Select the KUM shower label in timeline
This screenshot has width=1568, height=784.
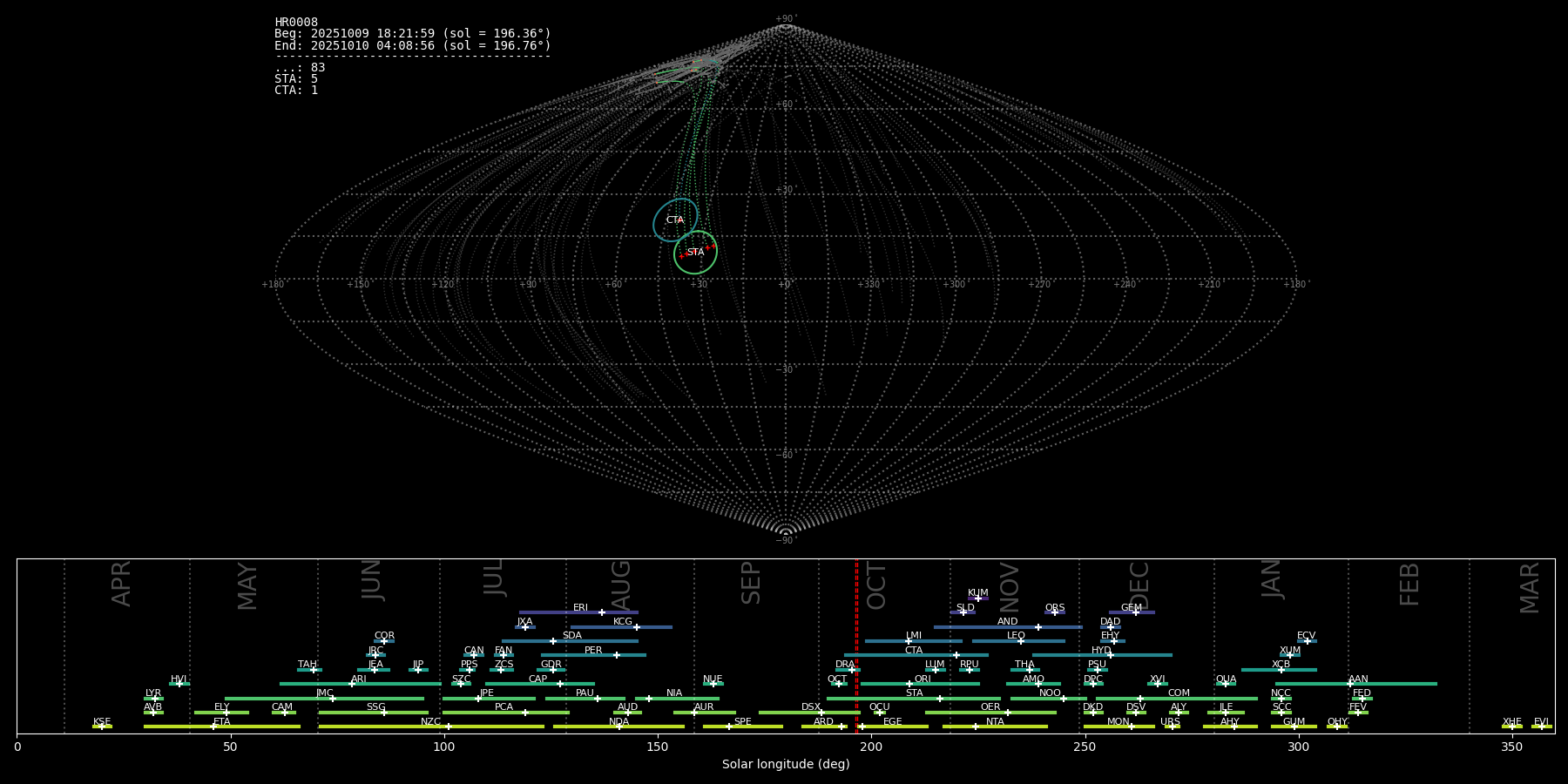click(x=977, y=593)
